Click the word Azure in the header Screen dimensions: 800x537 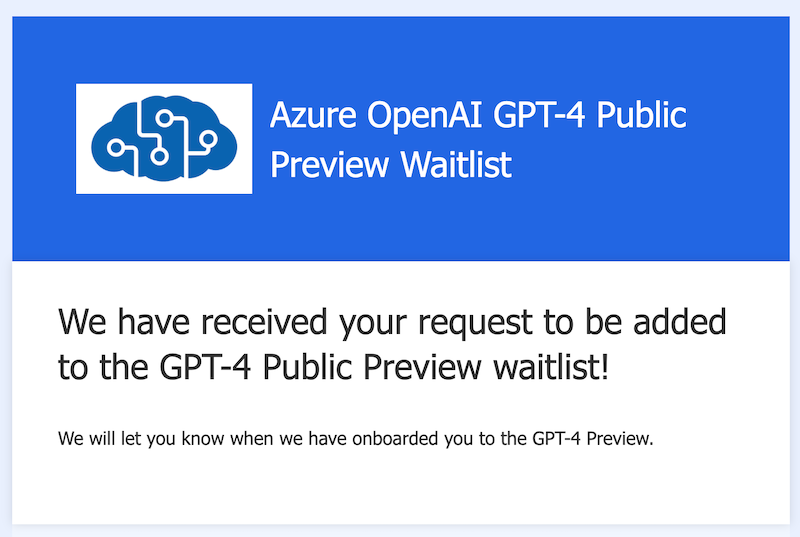point(313,115)
